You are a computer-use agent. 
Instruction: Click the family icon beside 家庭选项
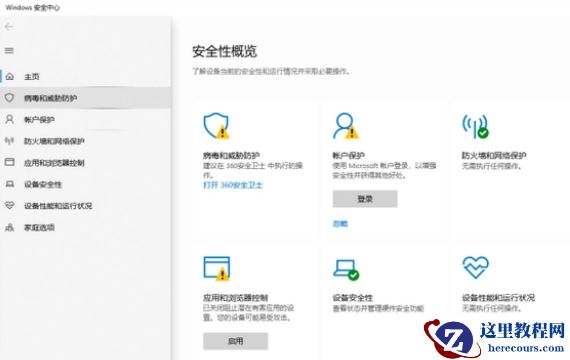click(9, 227)
